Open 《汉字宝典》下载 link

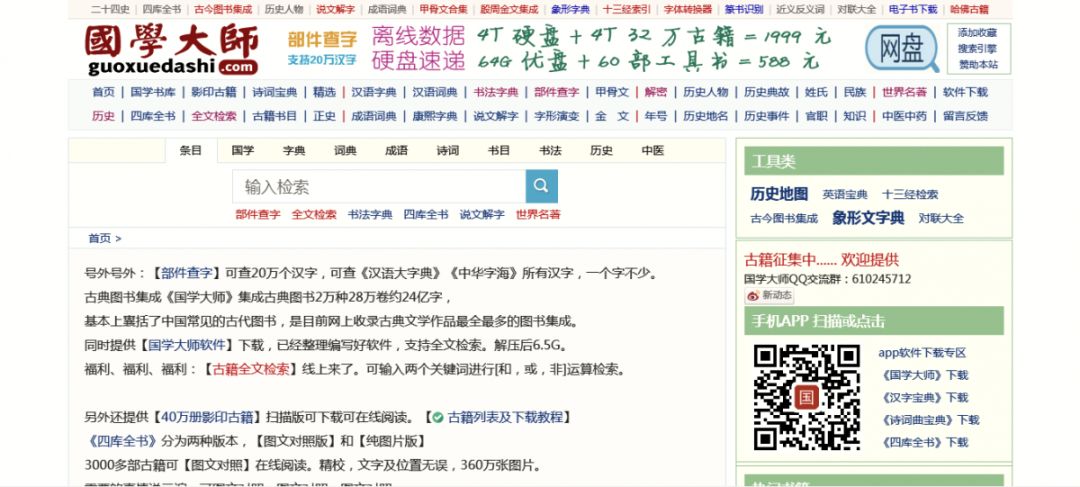923,397
